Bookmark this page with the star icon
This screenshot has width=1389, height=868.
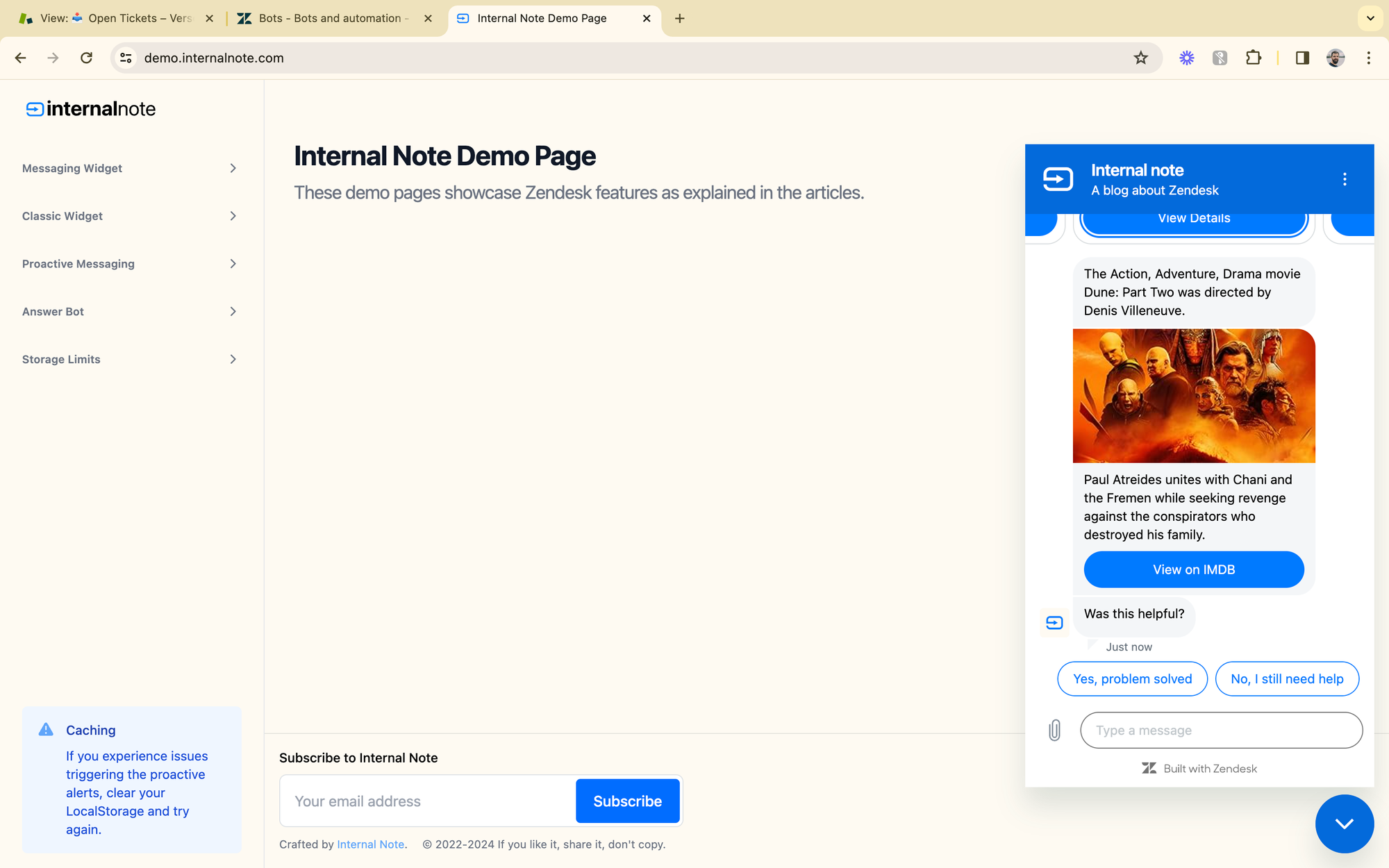[x=1140, y=58]
